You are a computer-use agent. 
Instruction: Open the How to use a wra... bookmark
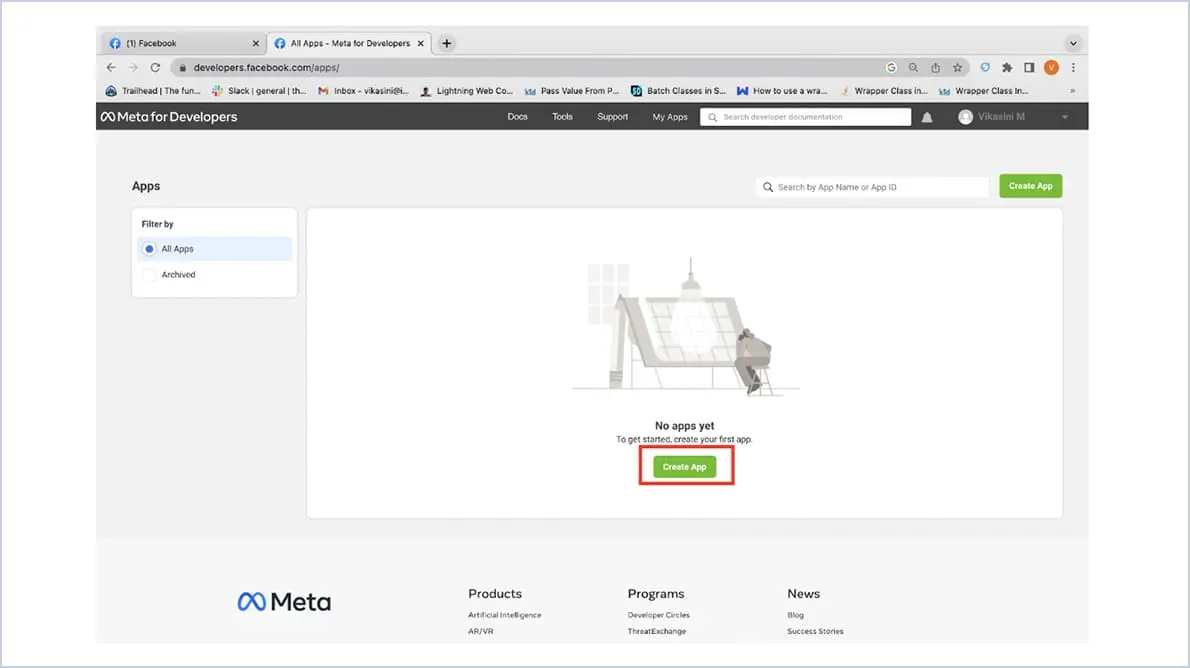[x=782, y=91]
